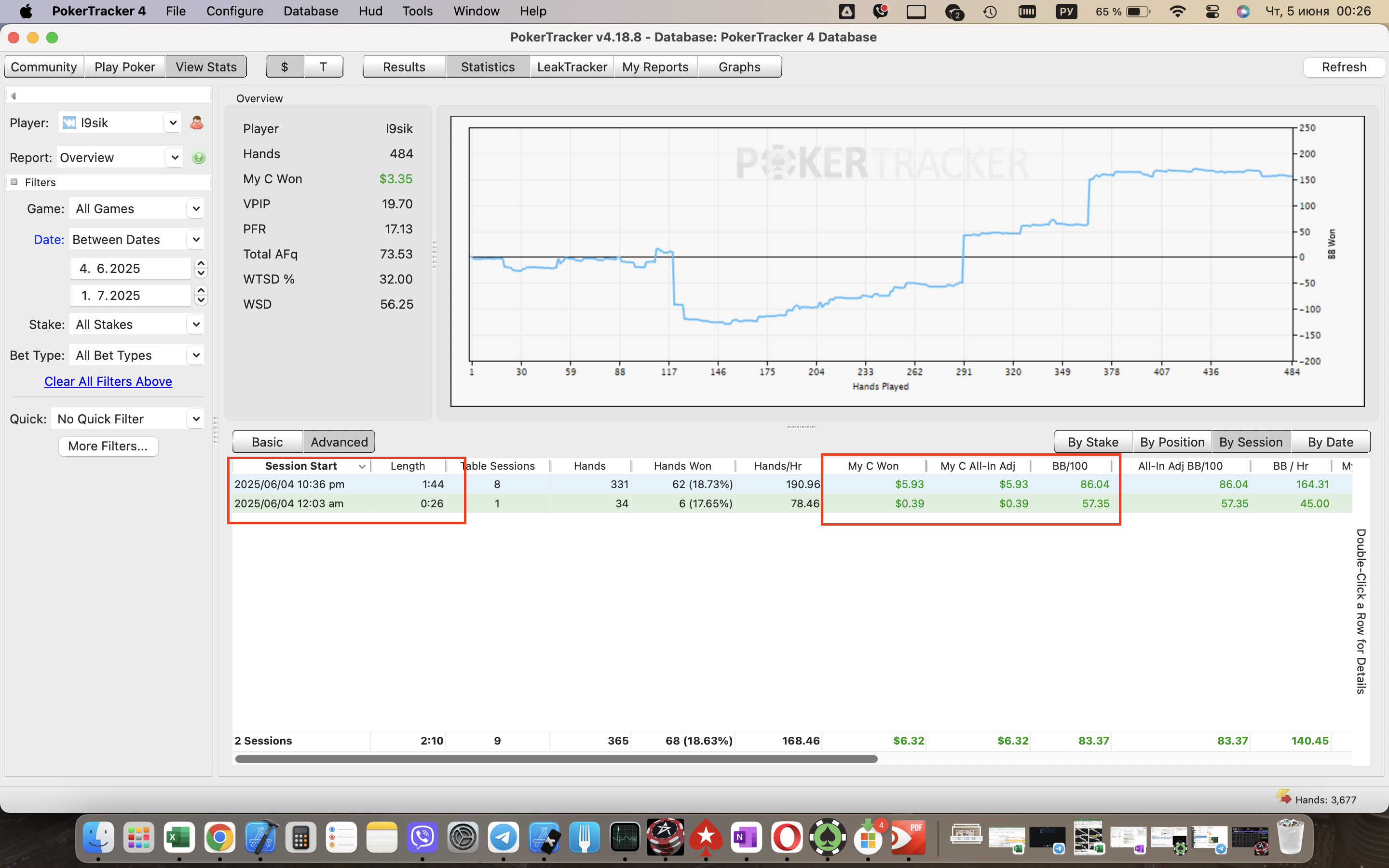The height and width of the screenshot is (868, 1389).
Task: Open Control Center in menu bar
Action: [x=1212, y=11]
